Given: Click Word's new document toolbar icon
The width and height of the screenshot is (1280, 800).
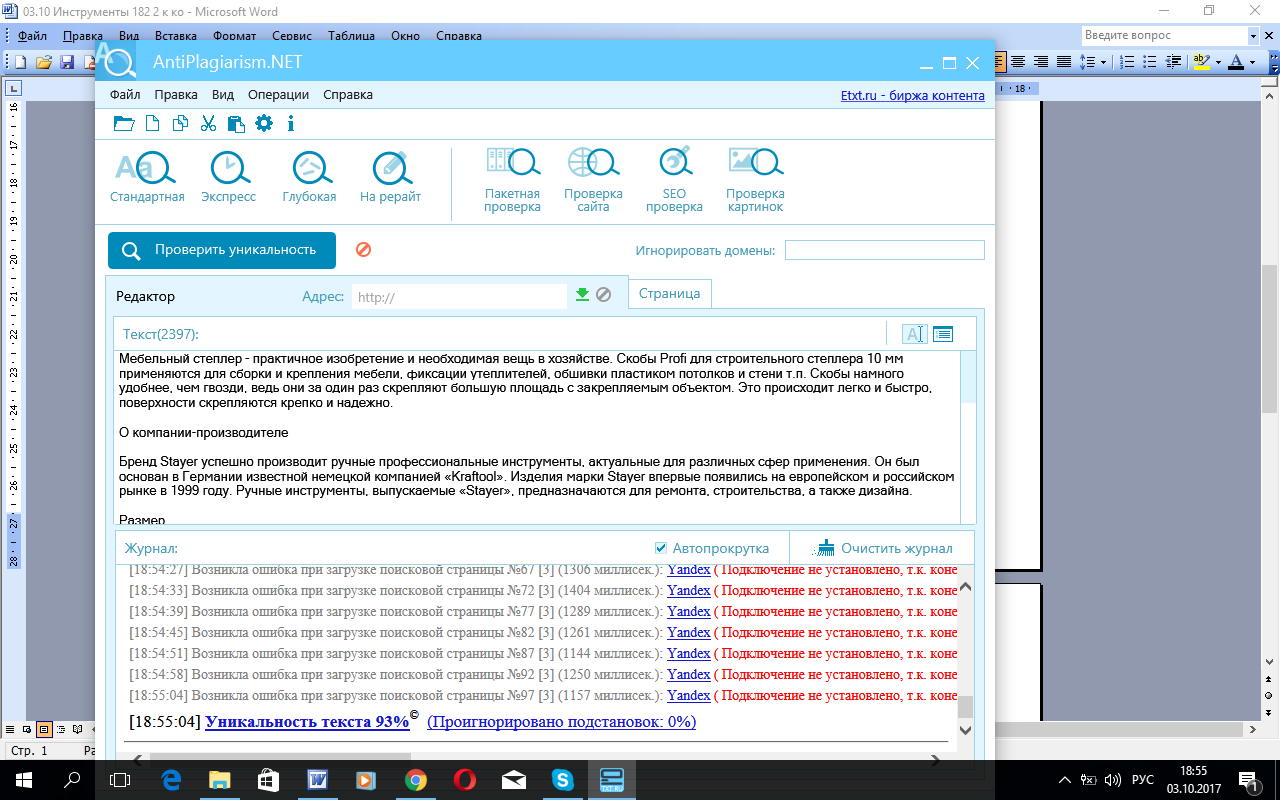Looking at the screenshot, I should tap(20, 62).
